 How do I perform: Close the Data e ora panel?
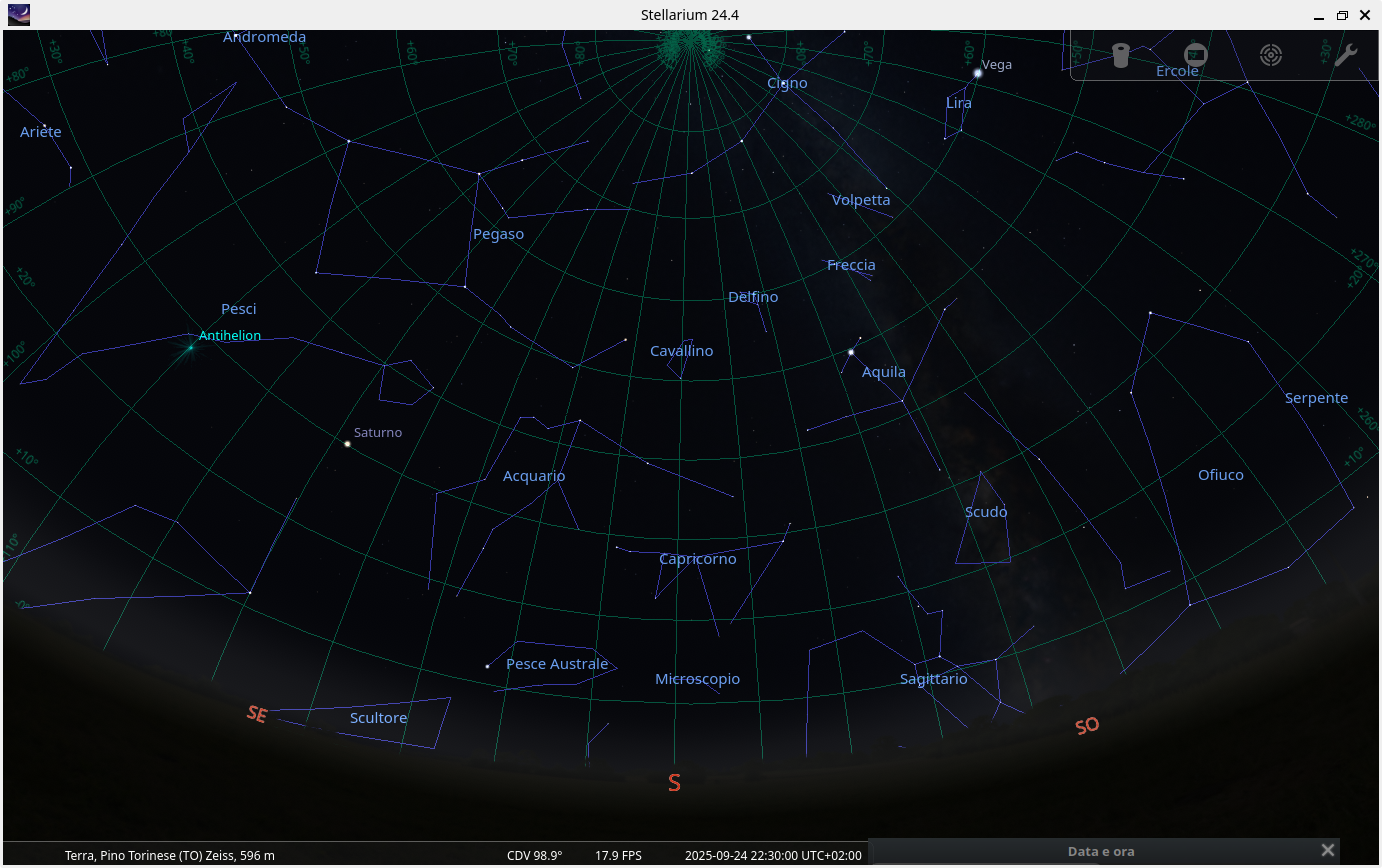(1328, 849)
